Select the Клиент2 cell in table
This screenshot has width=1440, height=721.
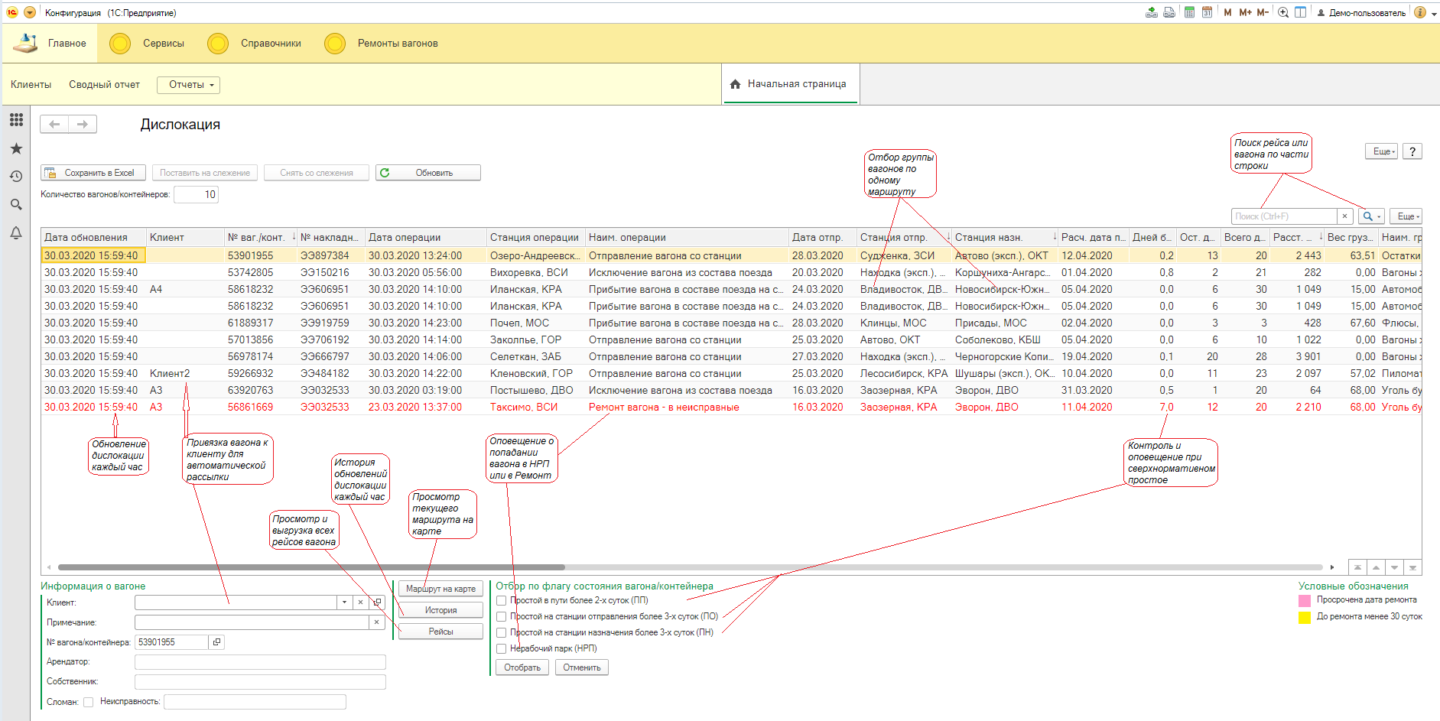click(185, 373)
